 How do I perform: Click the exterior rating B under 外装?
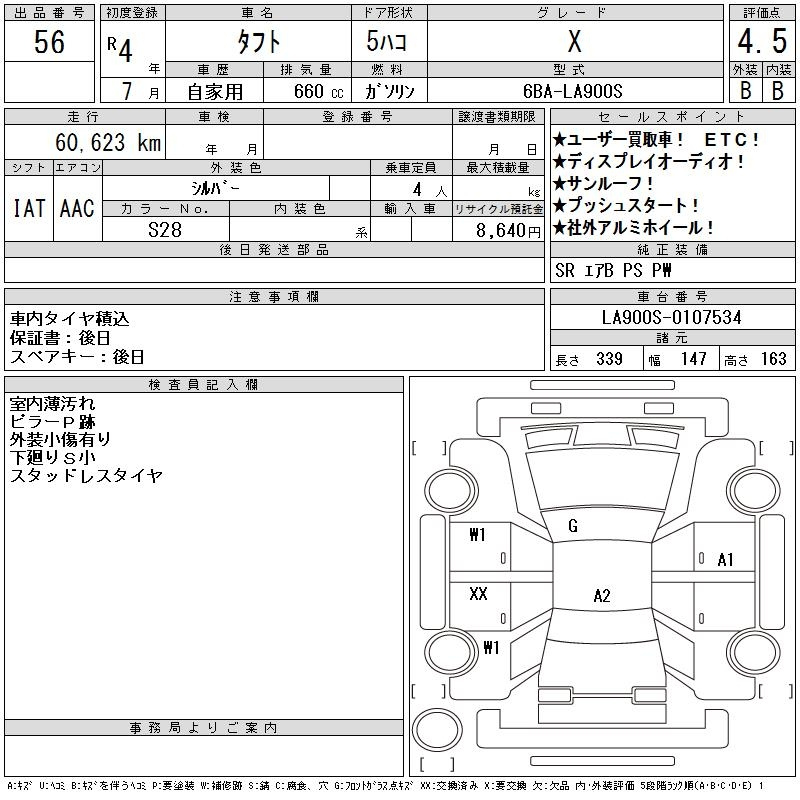tap(745, 91)
